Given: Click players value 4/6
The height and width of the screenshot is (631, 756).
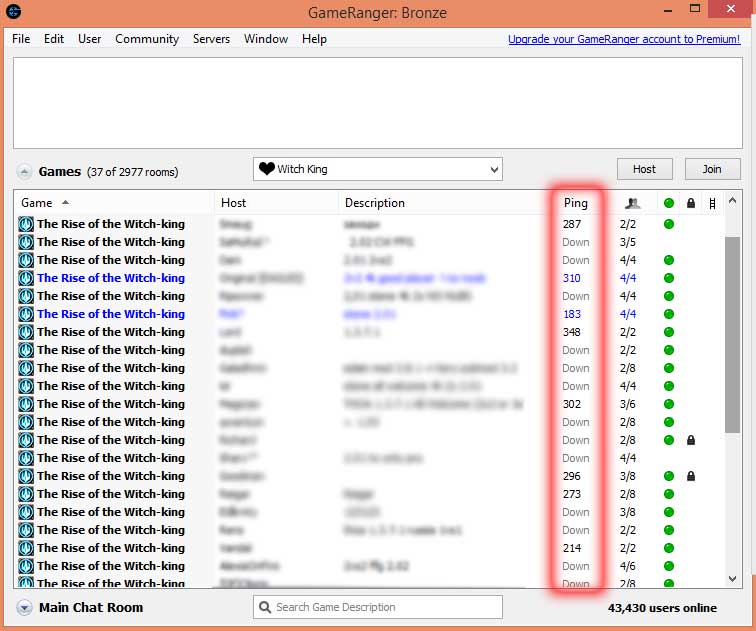Looking at the screenshot, I should (x=627, y=566).
